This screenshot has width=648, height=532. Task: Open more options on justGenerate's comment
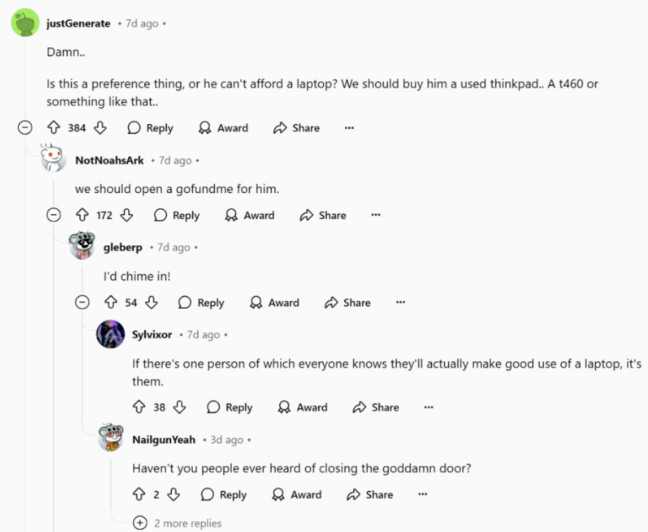[349, 128]
